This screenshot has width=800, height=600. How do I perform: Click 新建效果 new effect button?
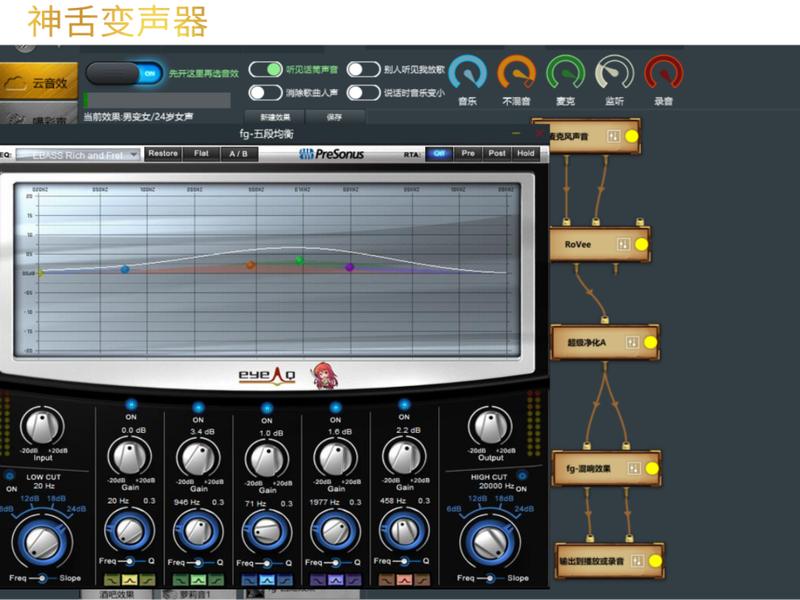[275, 117]
